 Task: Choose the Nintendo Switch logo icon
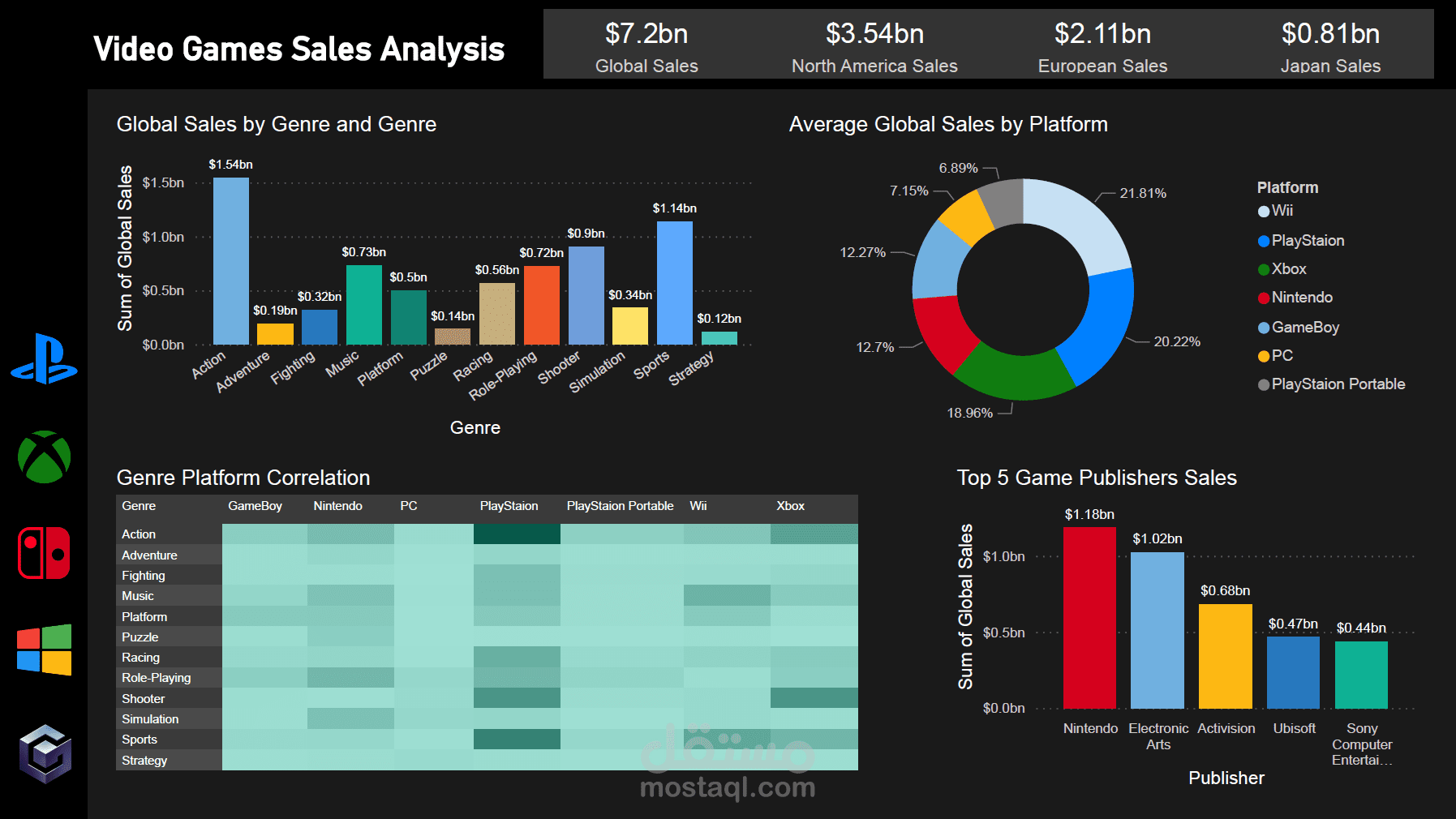pyautogui.click(x=45, y=553)
